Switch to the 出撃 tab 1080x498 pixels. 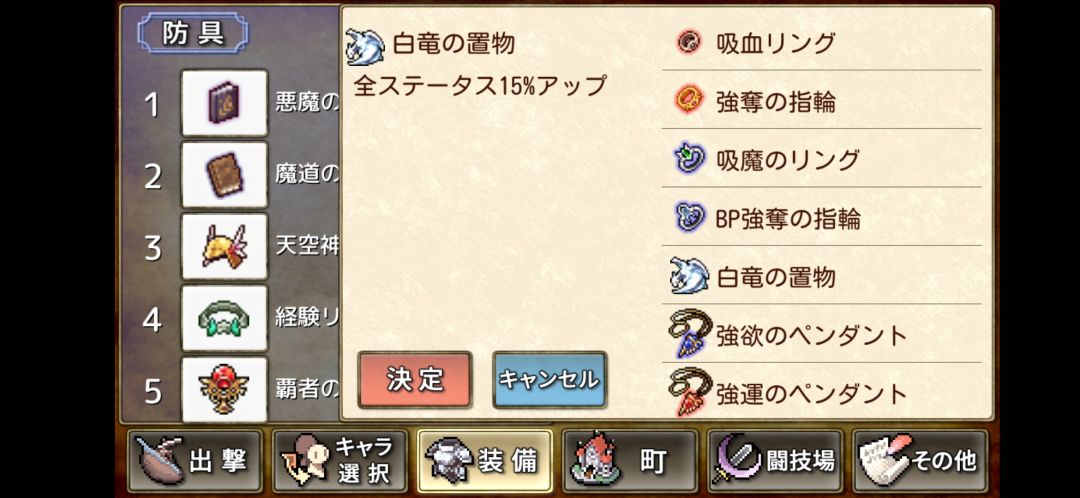(x=195, y=461)
